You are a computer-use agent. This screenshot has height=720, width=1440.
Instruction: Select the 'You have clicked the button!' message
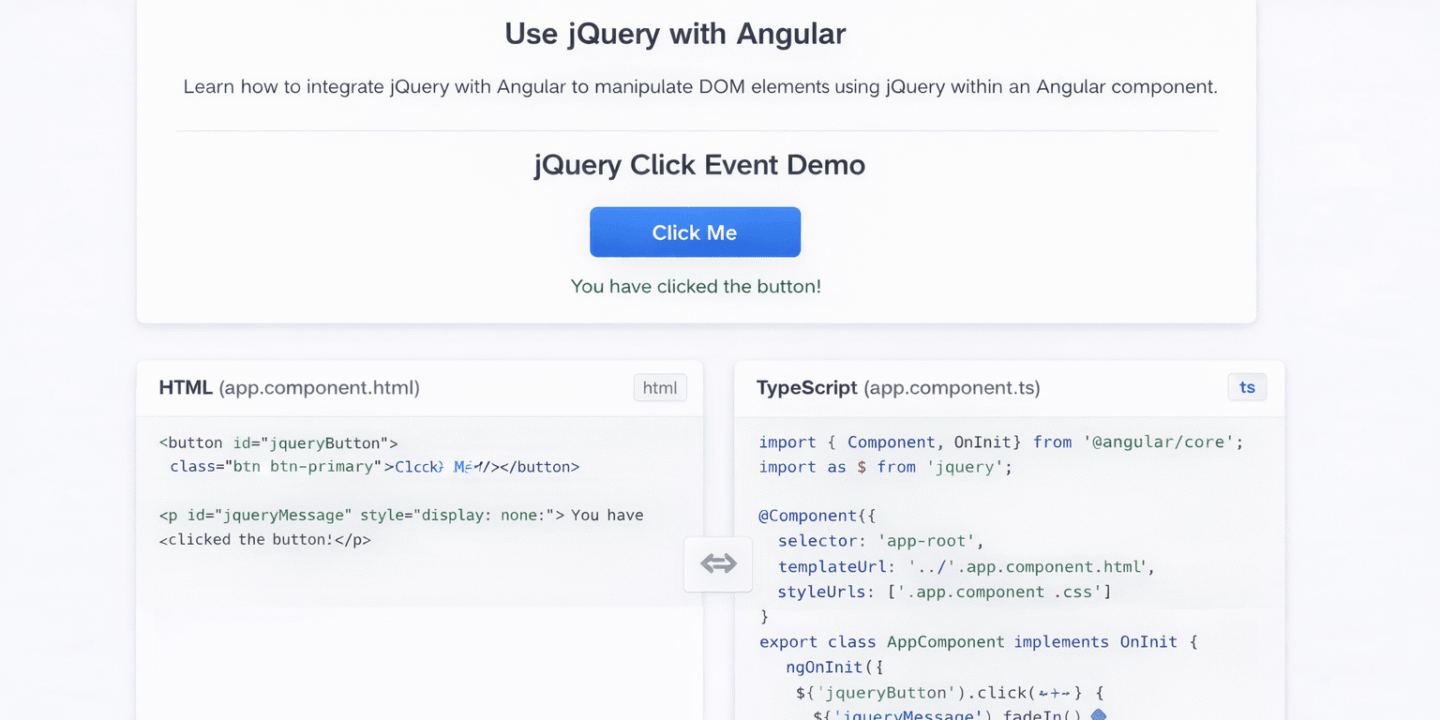[695, 286]
